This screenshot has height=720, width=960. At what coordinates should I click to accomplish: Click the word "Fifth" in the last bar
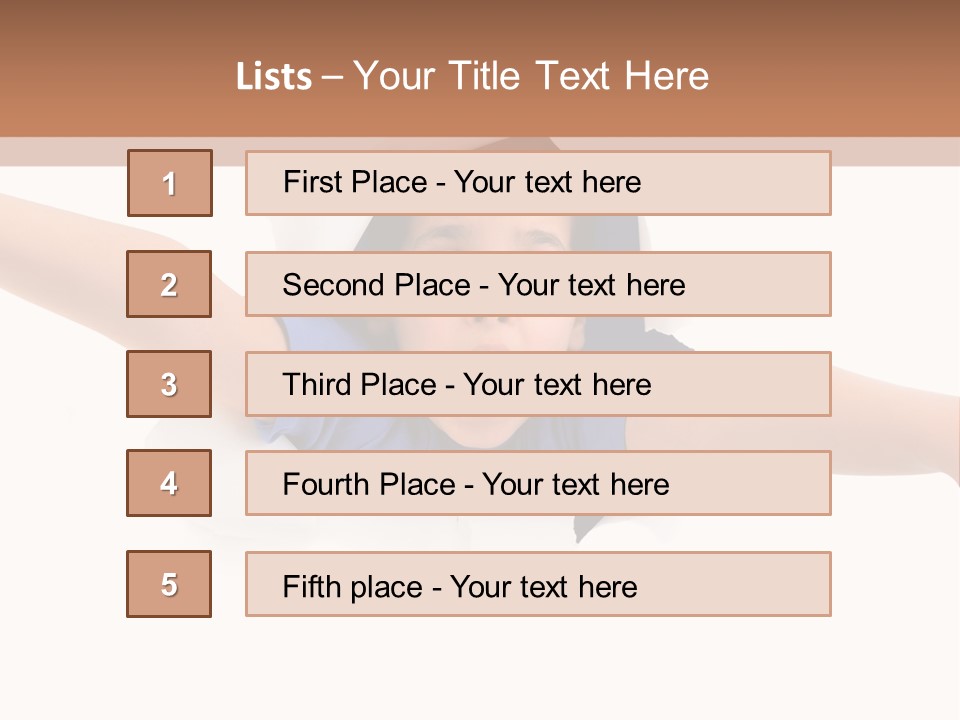pyautogui.click(x=311, y=586)
